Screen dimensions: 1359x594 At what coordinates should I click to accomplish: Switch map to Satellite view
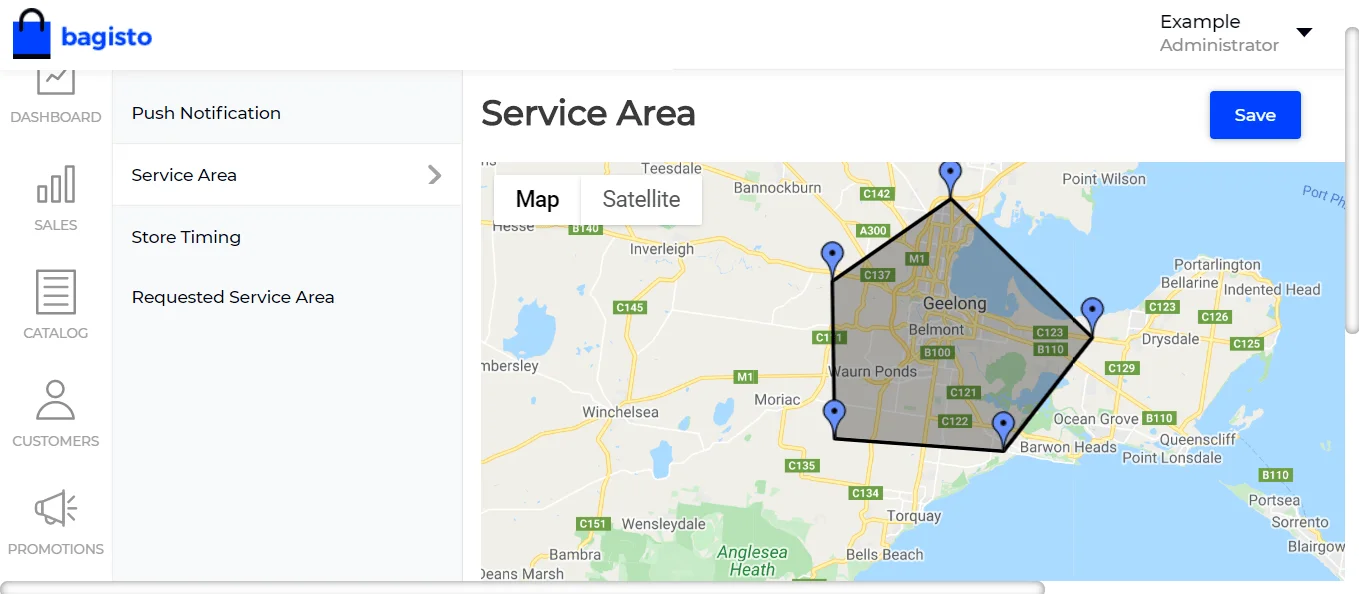[641, 199]
